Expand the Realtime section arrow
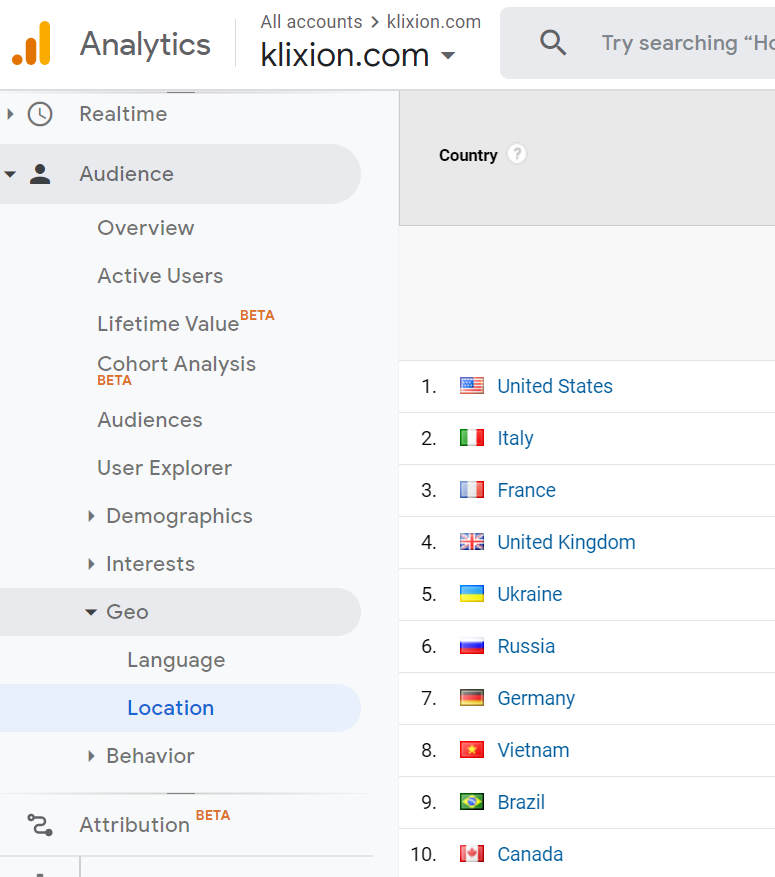 pyautogui.click(x=10, y=114)
